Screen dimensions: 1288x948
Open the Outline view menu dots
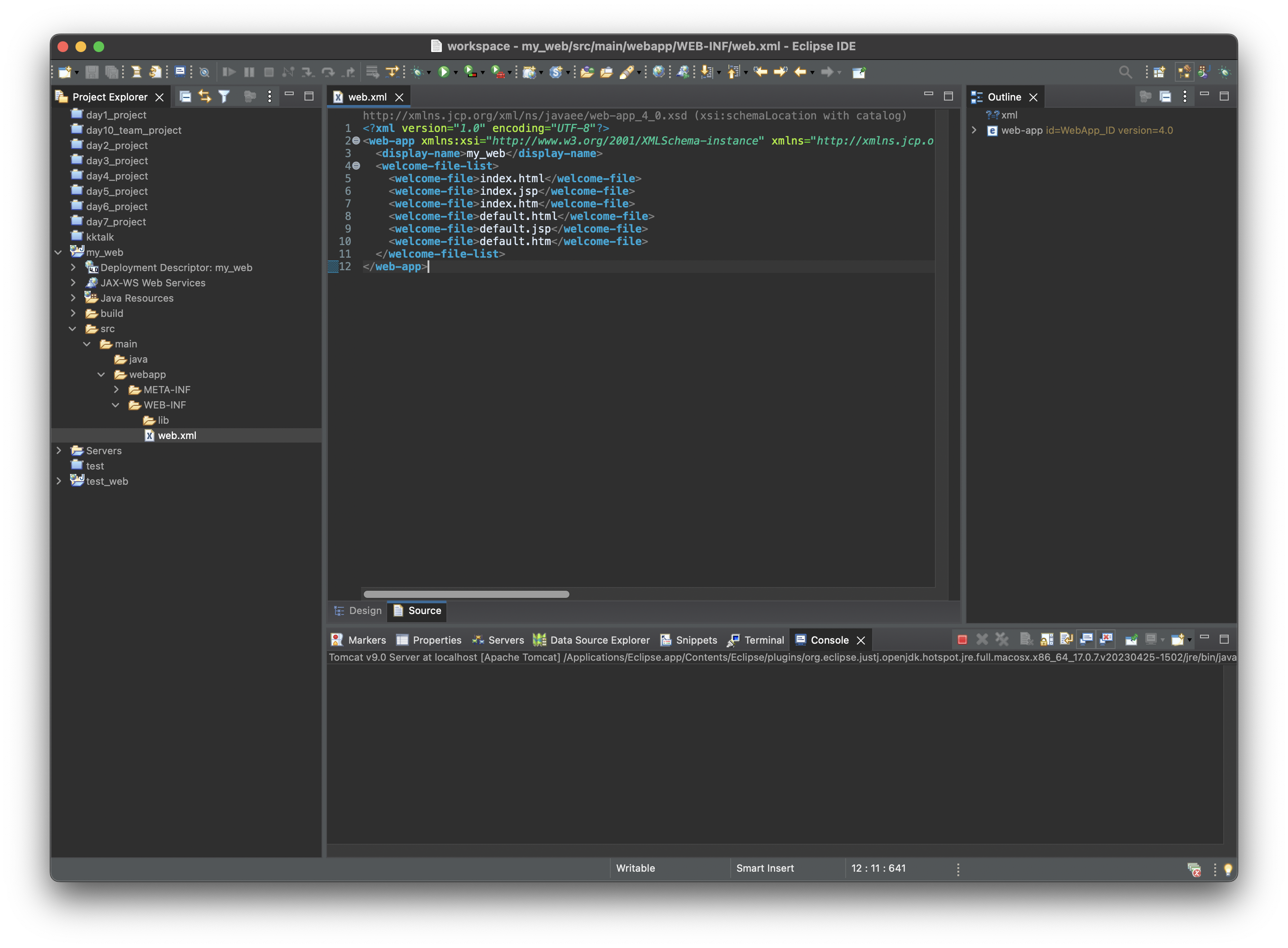click(x=1185, y=97)
